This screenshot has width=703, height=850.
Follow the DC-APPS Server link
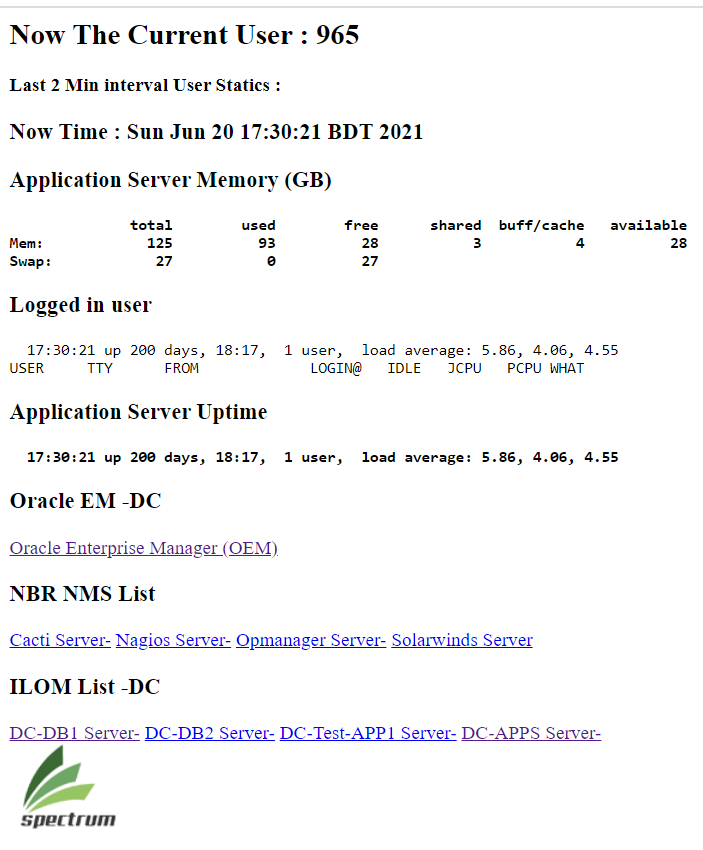coord(531,733)
